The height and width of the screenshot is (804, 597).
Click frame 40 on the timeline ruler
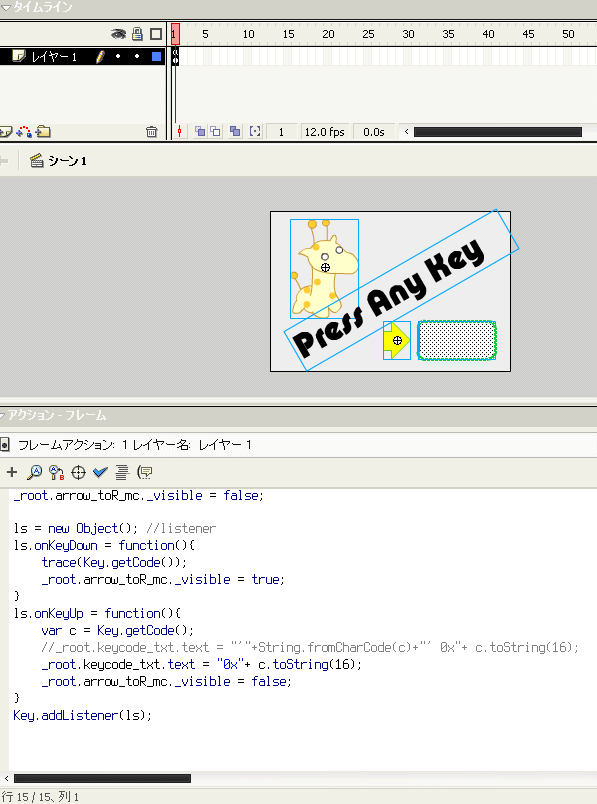[488, 34]
